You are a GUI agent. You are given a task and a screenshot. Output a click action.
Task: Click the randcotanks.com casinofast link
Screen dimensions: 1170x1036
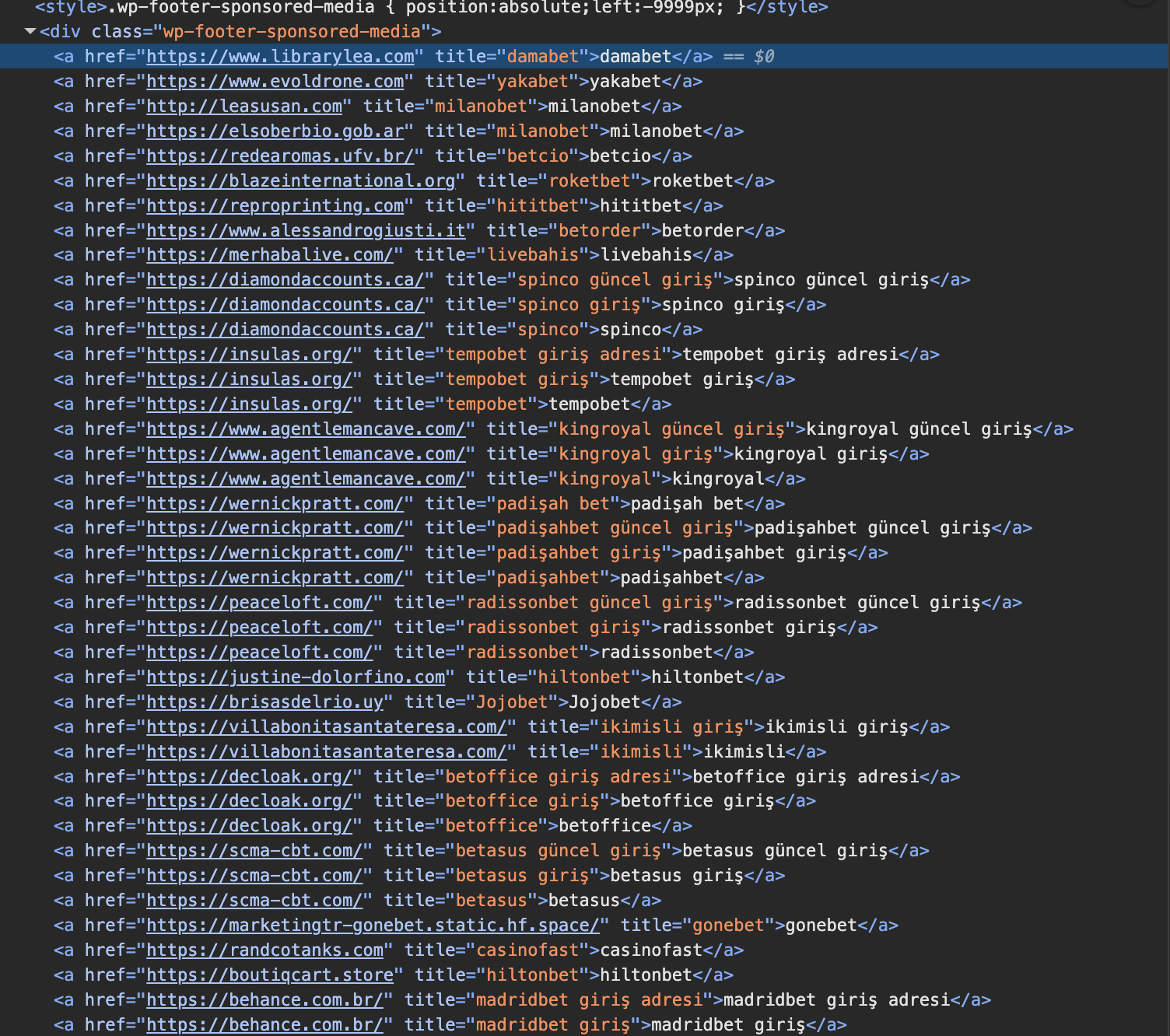pos(265,950)
